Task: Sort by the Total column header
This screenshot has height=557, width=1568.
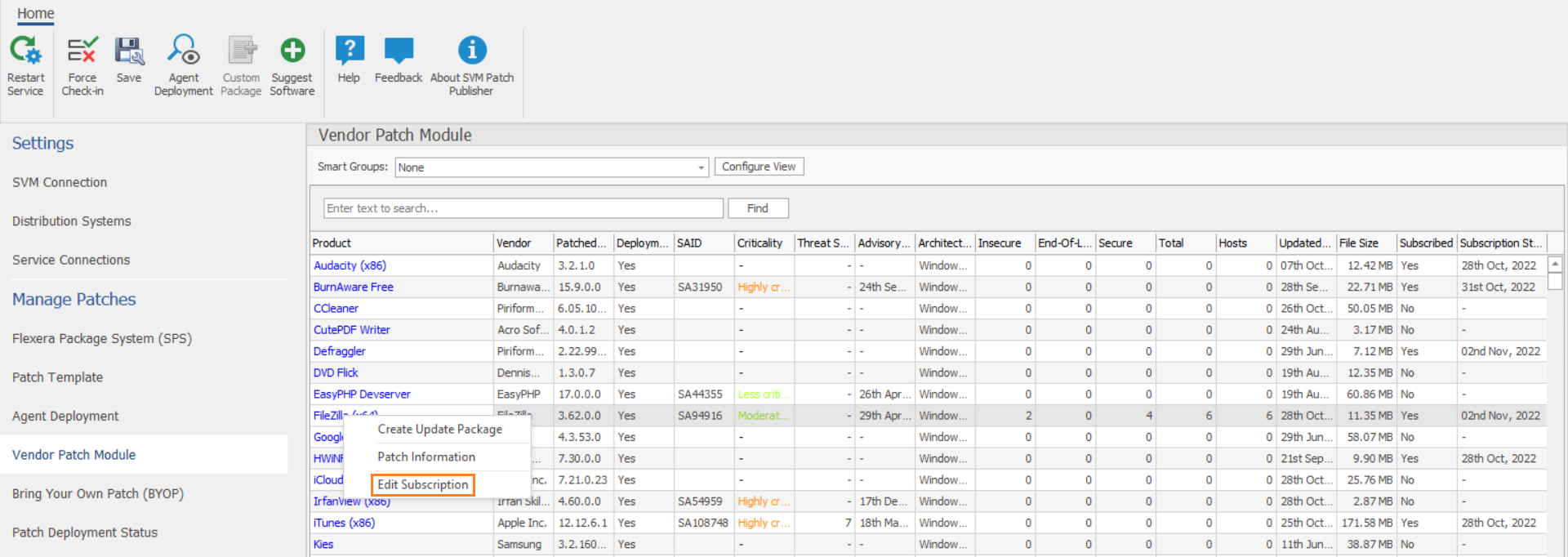Action: 1186,243
